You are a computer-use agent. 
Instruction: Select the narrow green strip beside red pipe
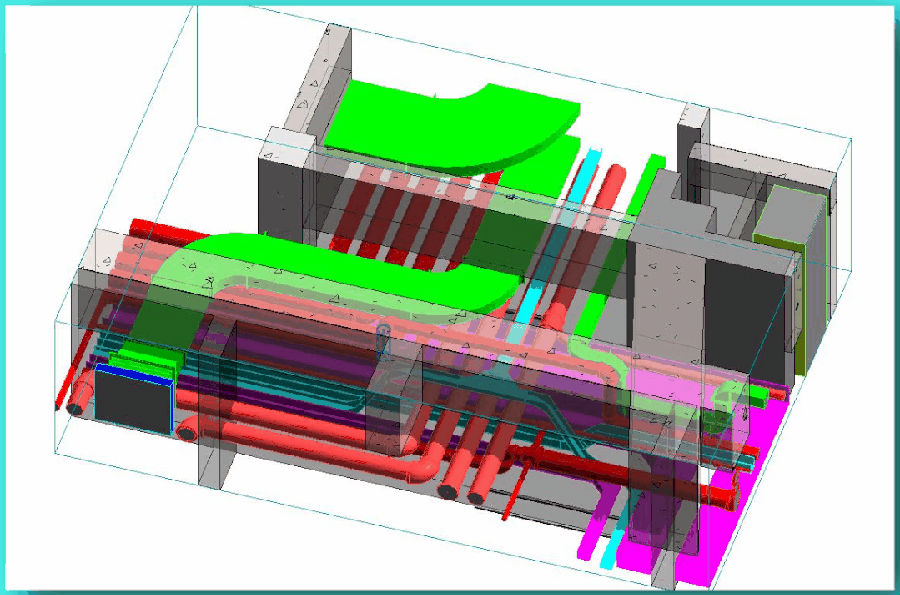(645, 185)
